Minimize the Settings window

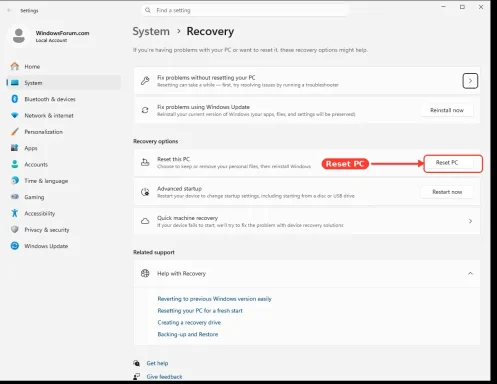click(443, 7)
